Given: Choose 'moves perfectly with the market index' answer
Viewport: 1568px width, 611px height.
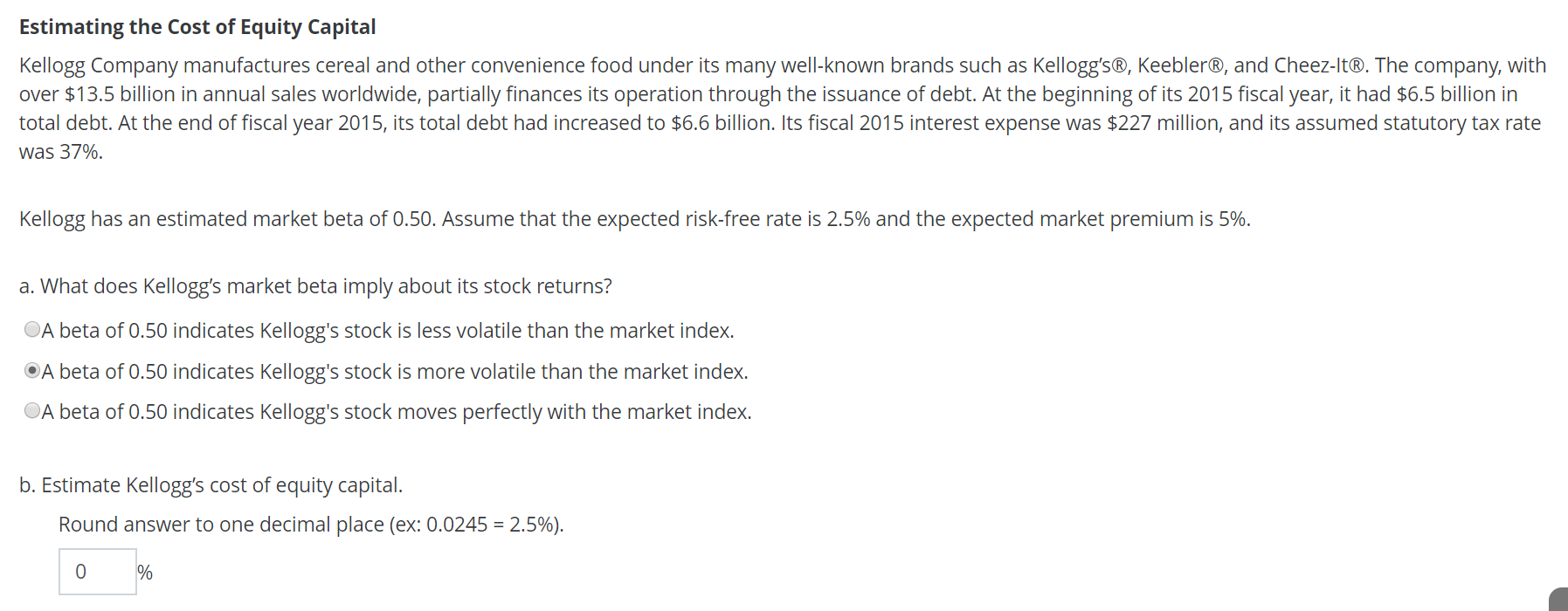Looking at the screenshot, I should 31,410.
